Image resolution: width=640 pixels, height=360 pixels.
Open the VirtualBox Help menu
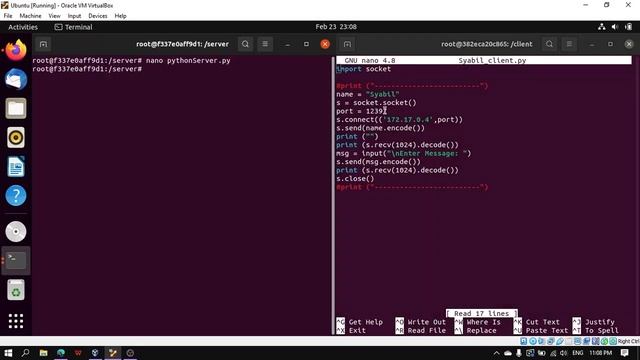(x=120, y=16)
